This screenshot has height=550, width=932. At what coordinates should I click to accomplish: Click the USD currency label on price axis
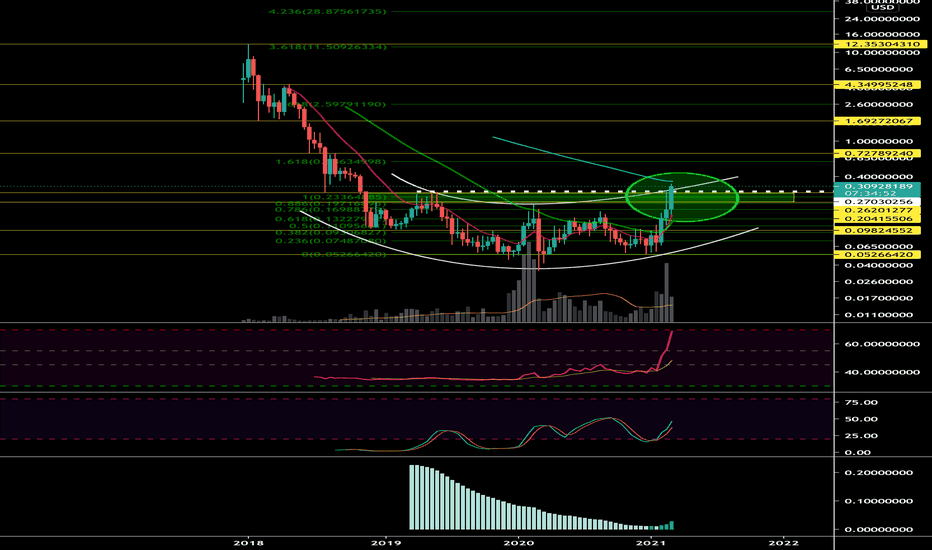(x=883, y=8)
